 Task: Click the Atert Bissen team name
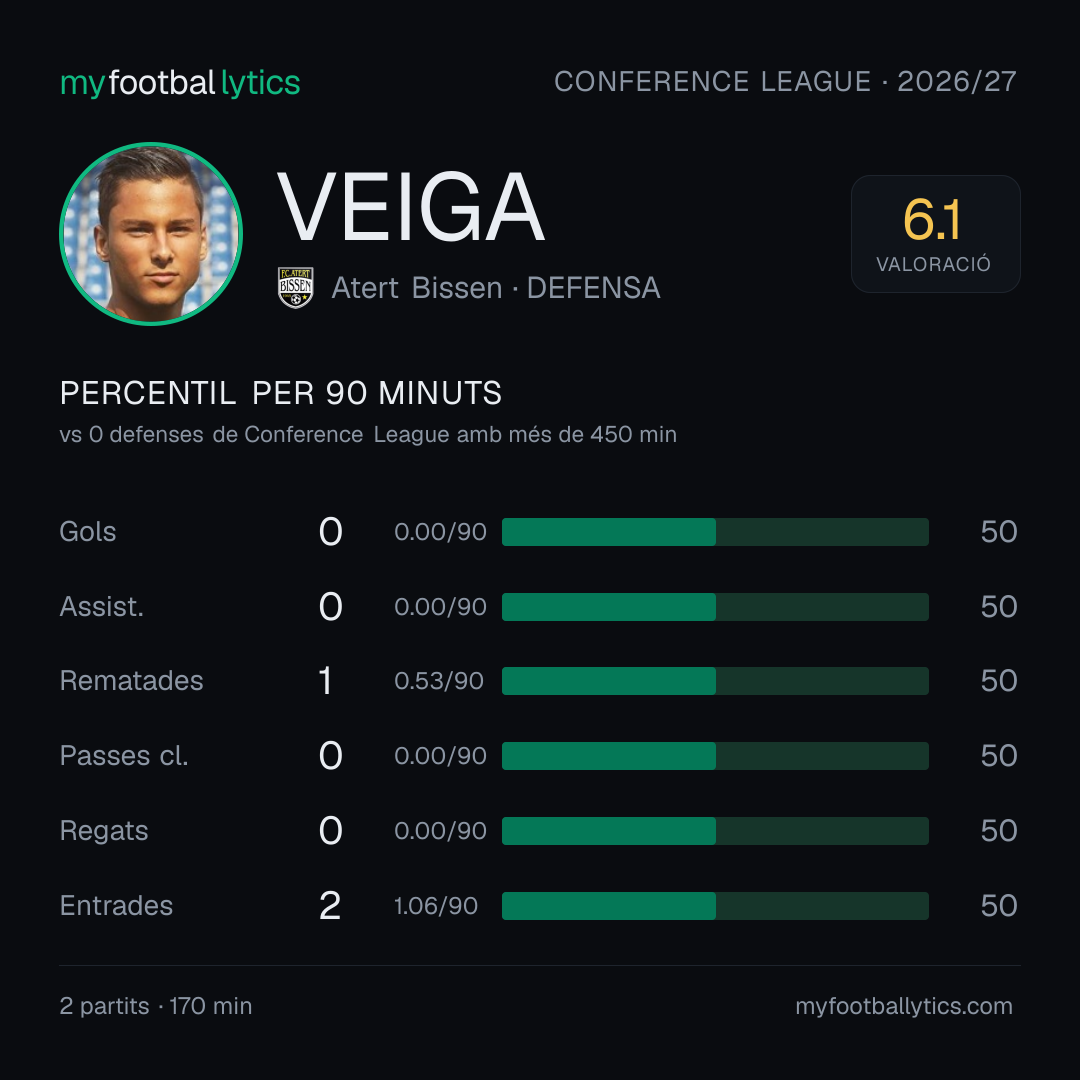(417, 288)
